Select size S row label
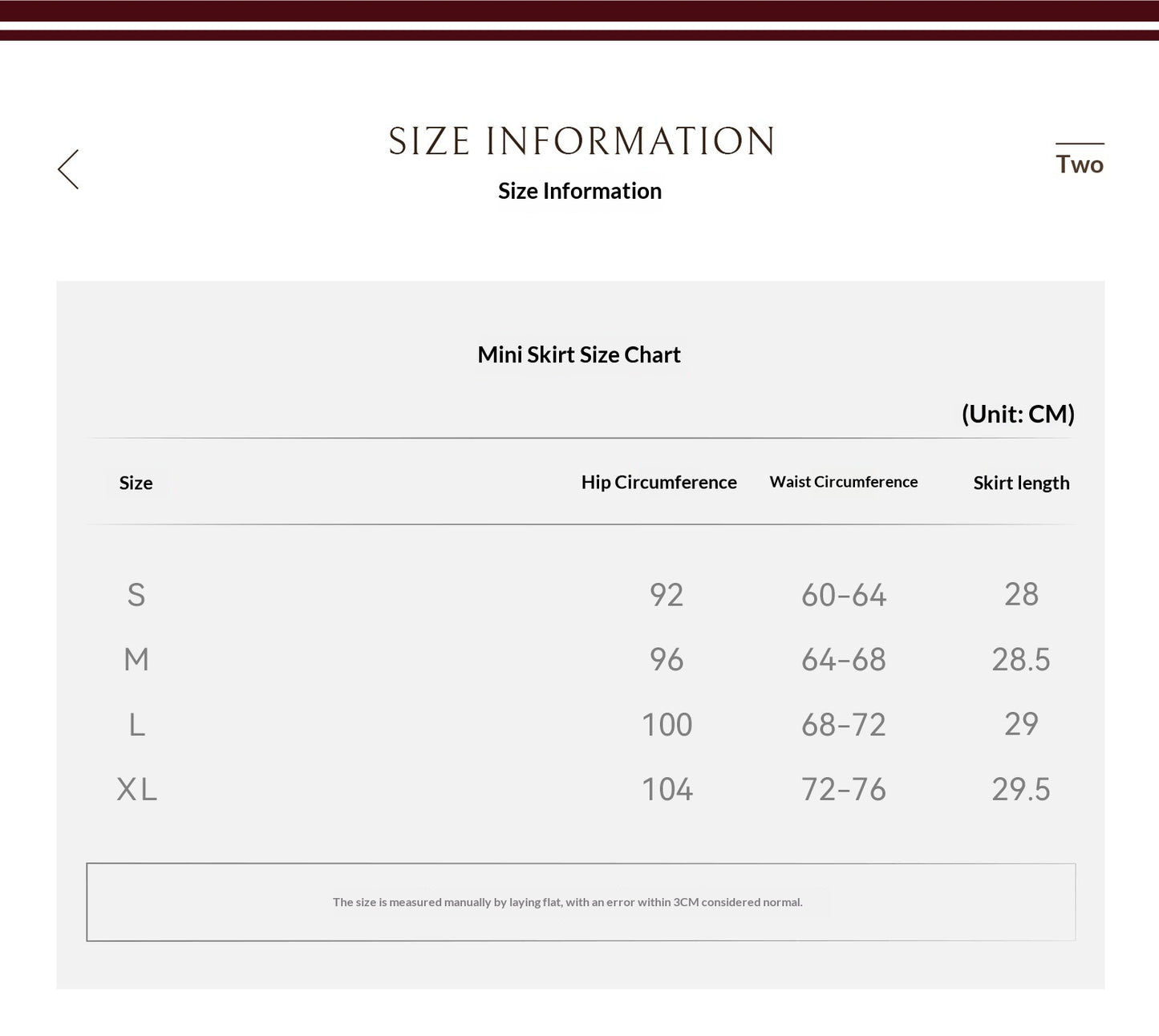Viewport: 1159px width, 1036px height. point(136,595)
